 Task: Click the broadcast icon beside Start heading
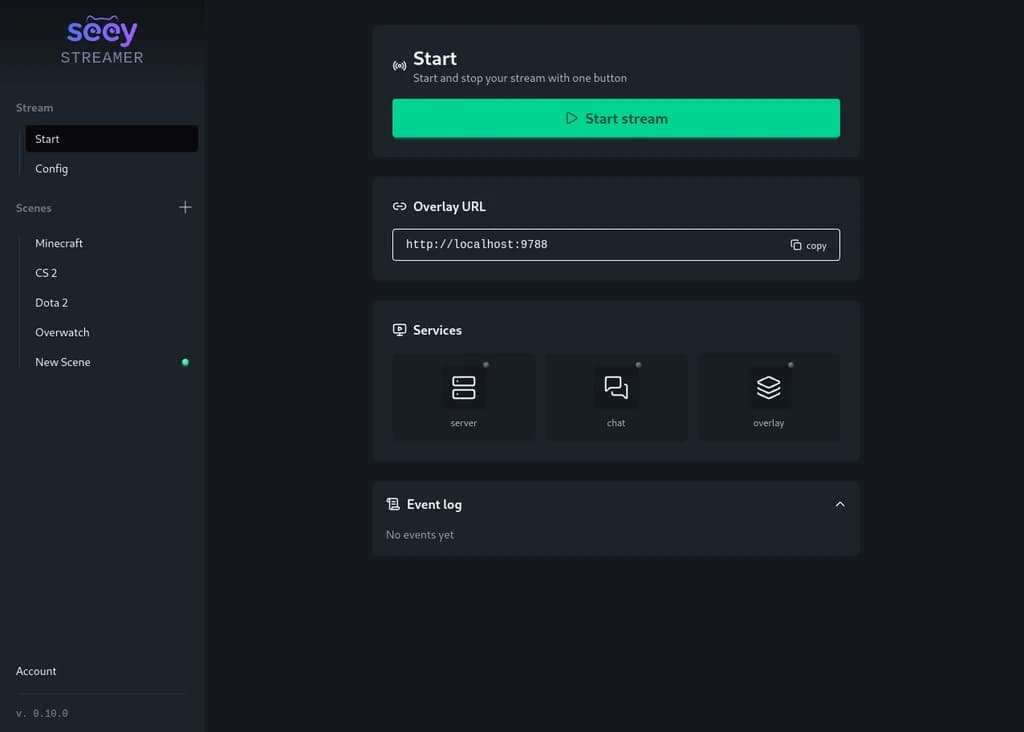pyautogui.click(x=399, y=66)
